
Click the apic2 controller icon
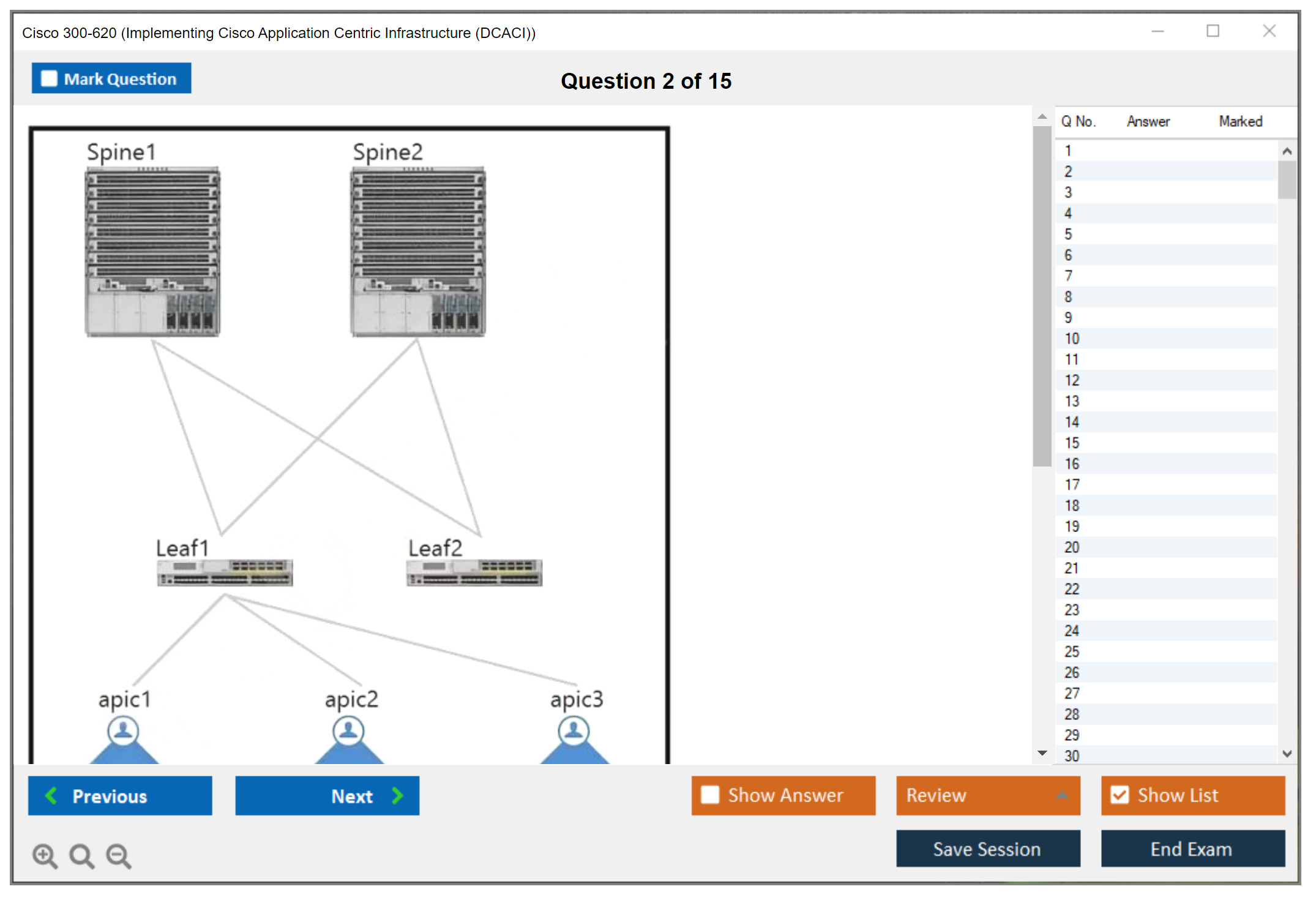[349, 732]
